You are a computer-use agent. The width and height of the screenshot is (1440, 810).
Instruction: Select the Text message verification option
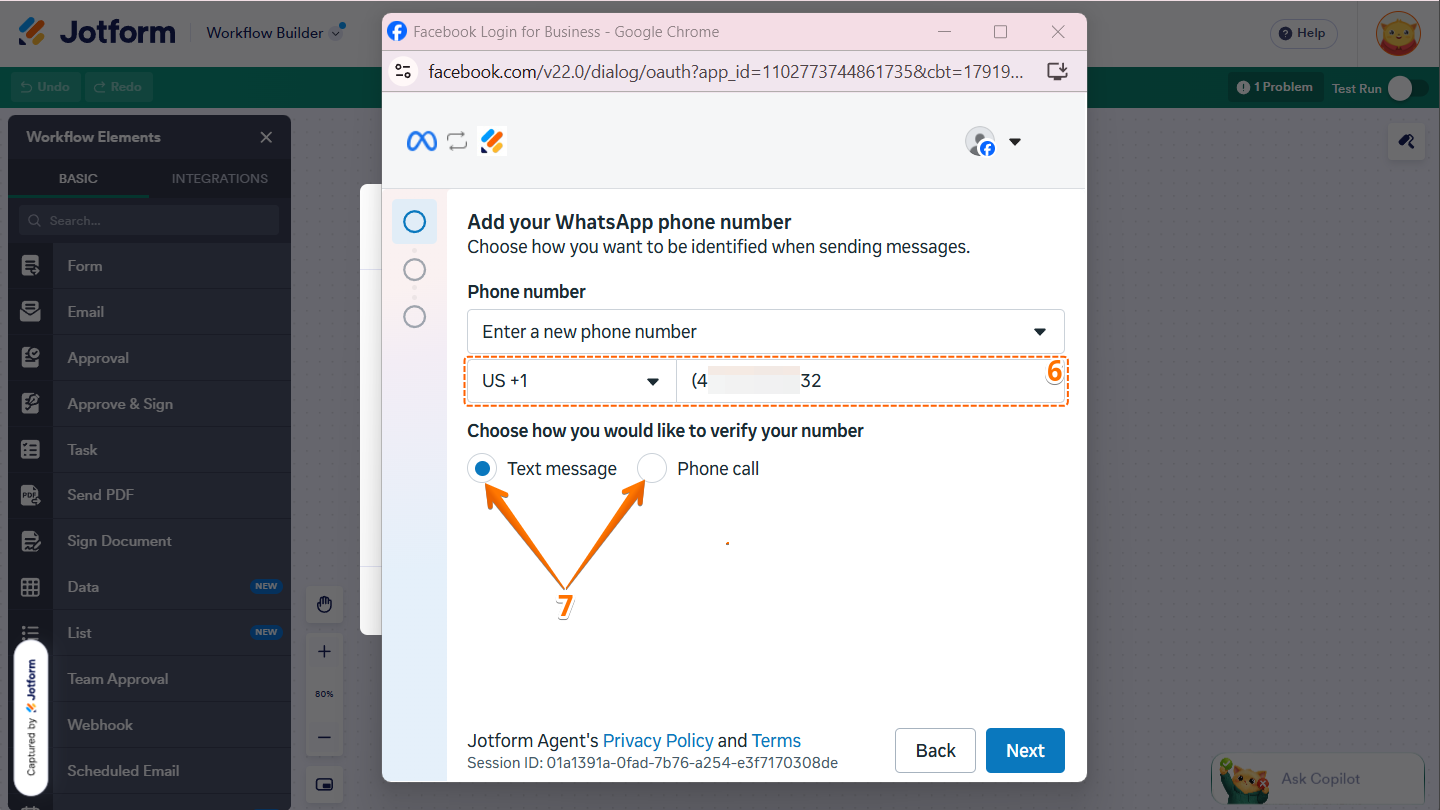tap(483, 468)
